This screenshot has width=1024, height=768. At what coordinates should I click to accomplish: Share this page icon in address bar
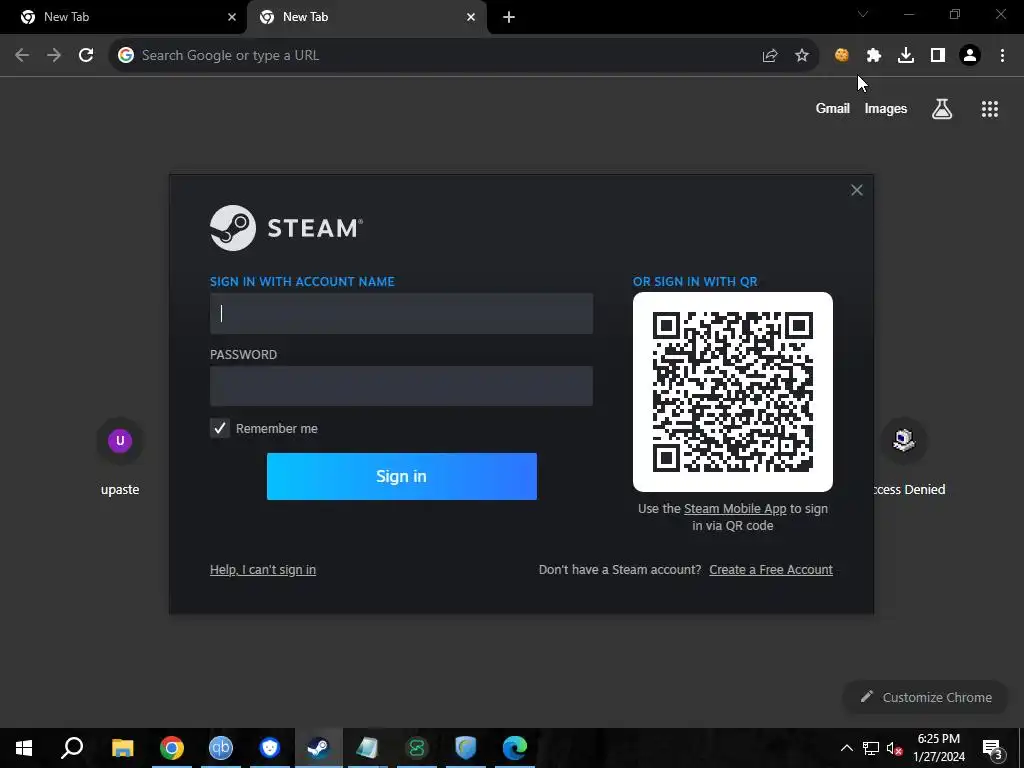pos(769,56)
